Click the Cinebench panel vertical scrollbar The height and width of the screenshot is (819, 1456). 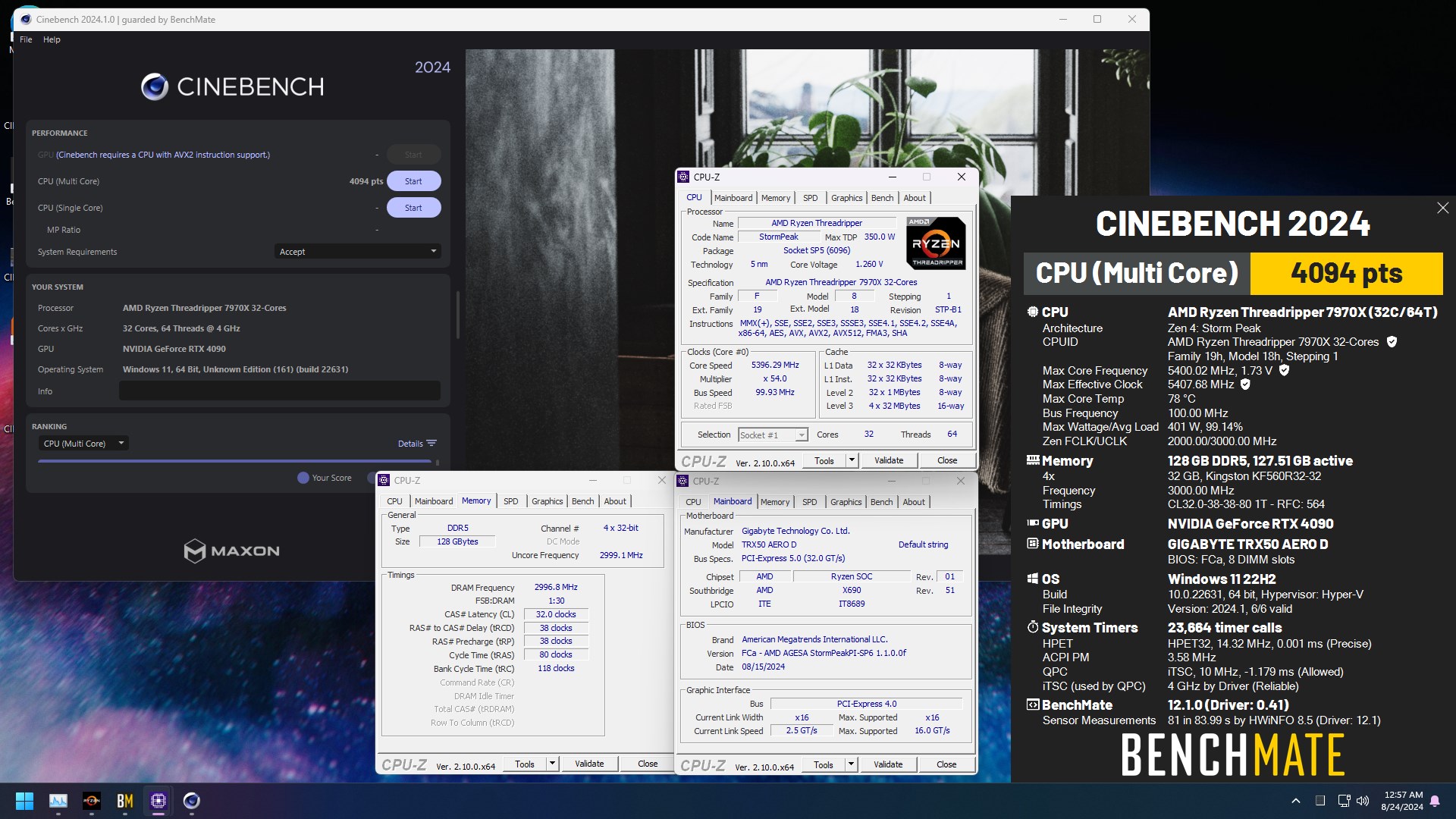coord(457,314)
